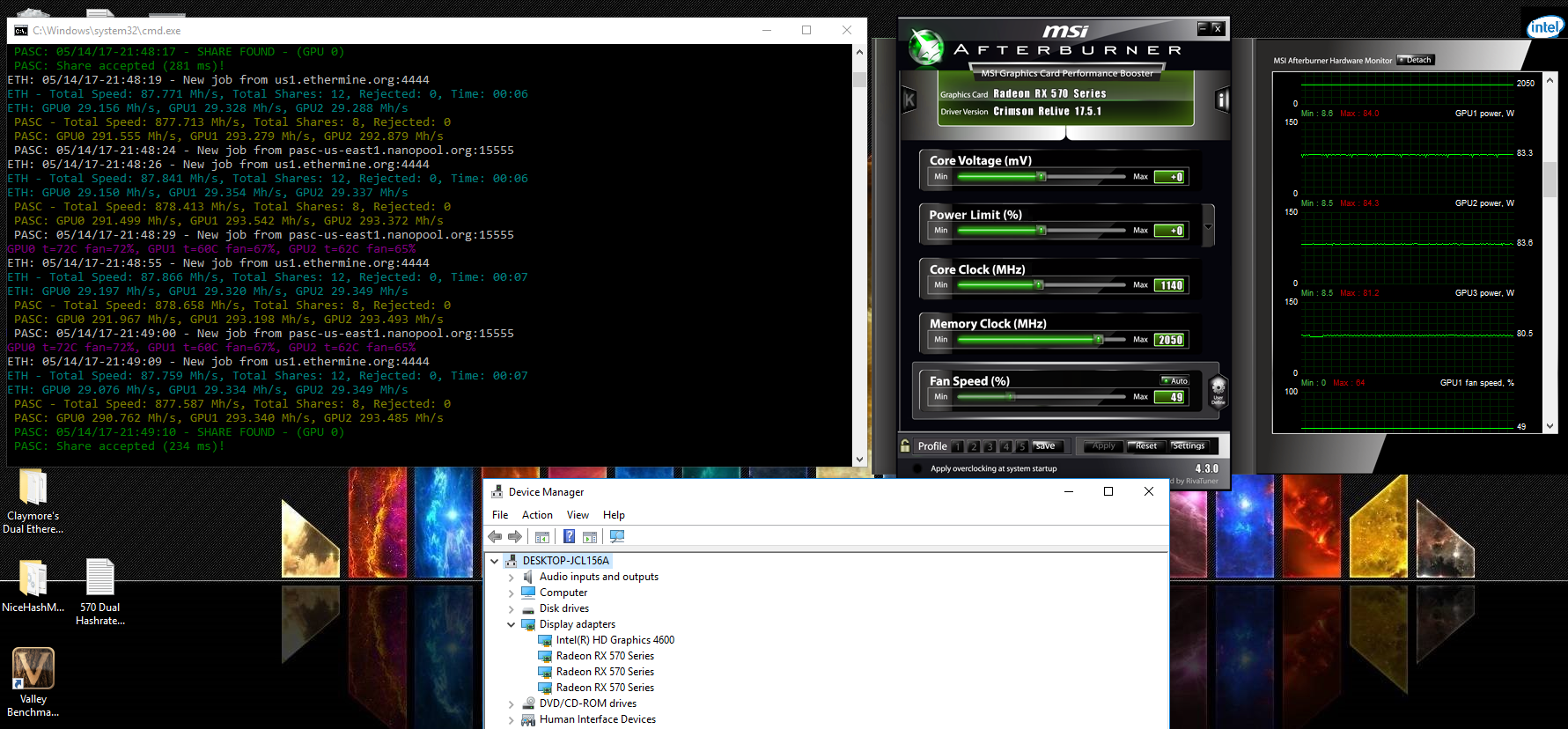Screen dimensions: 1568x729
Task: Detach the Hardware Monitor panel
Action: click(1416, 60)
